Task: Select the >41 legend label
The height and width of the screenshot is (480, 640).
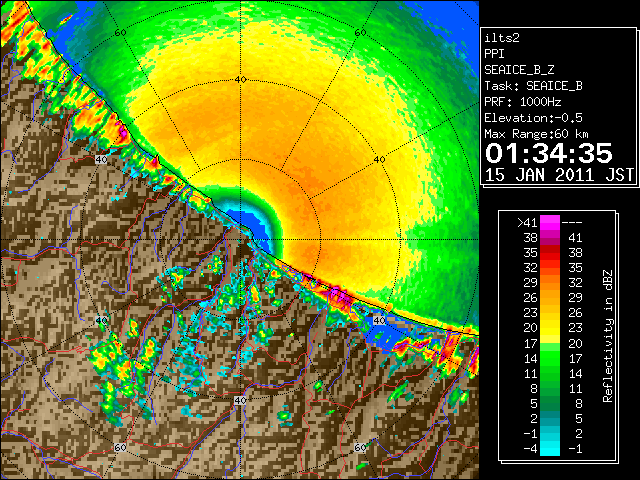Action: tap(527, 223)
